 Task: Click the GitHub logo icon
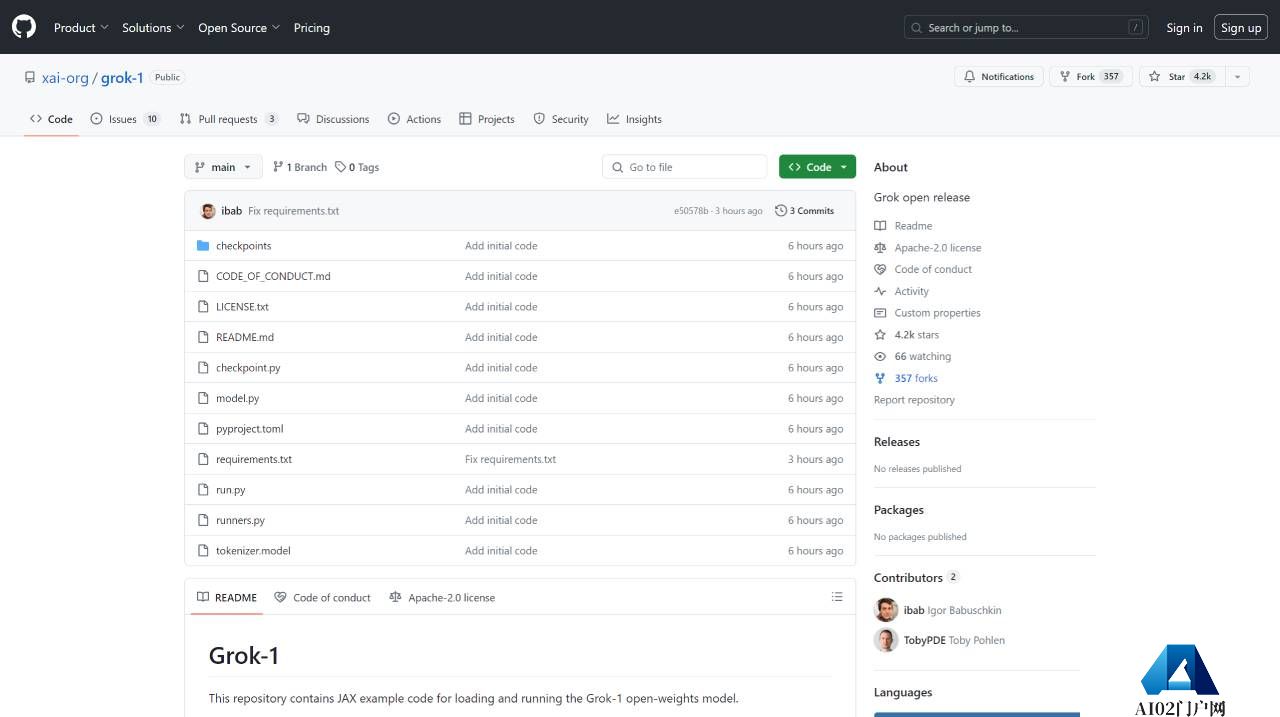click(x=24, y=27)
